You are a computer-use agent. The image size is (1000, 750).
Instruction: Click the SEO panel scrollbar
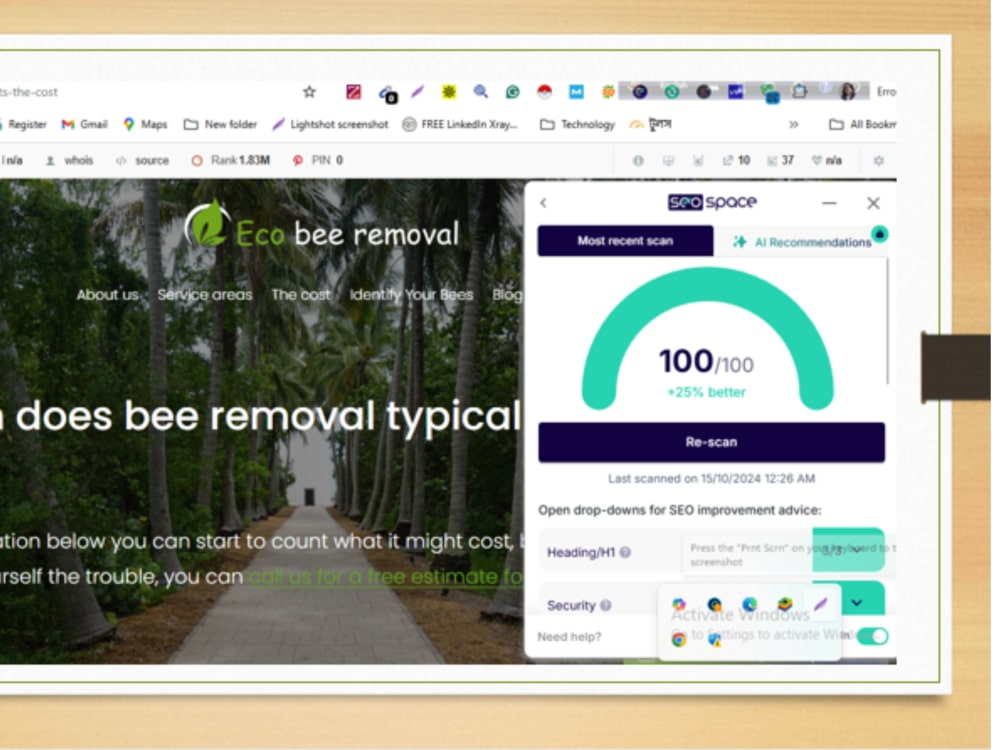point(887,321)
